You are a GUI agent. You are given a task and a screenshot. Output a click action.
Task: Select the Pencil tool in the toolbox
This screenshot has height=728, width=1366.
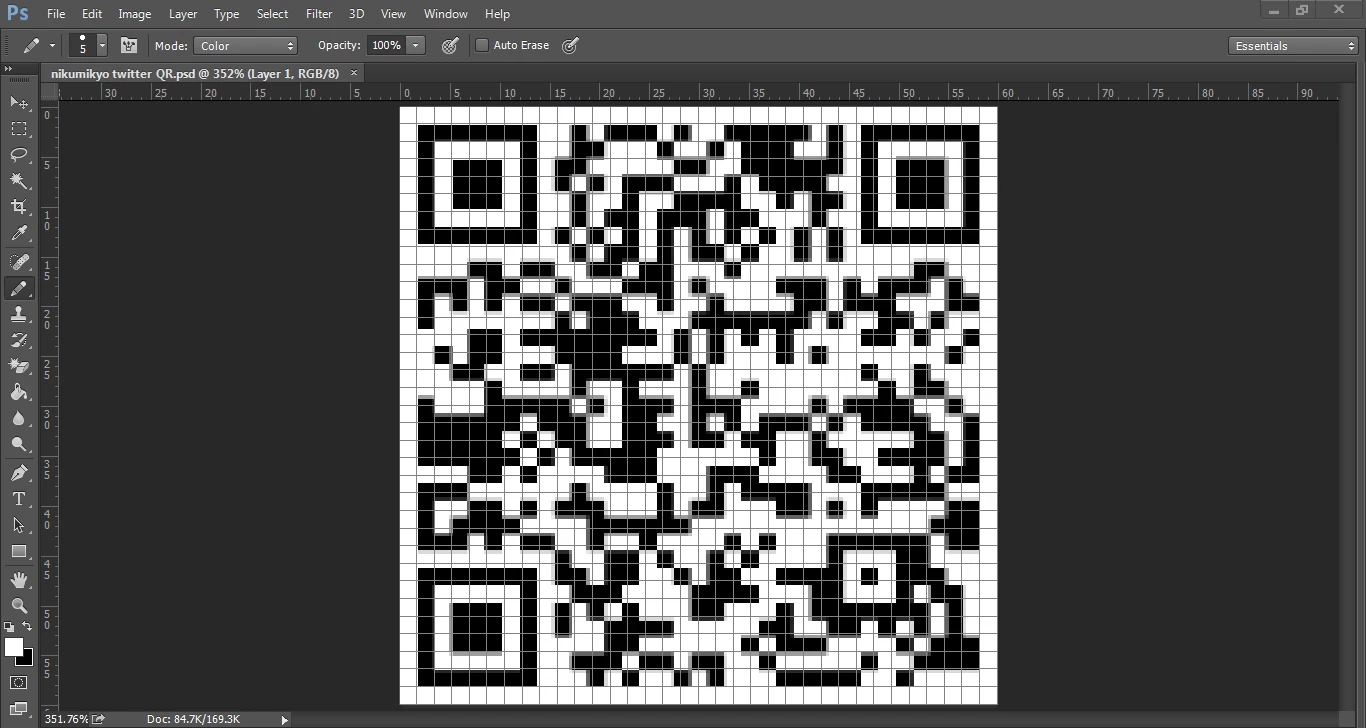point(19,288)
